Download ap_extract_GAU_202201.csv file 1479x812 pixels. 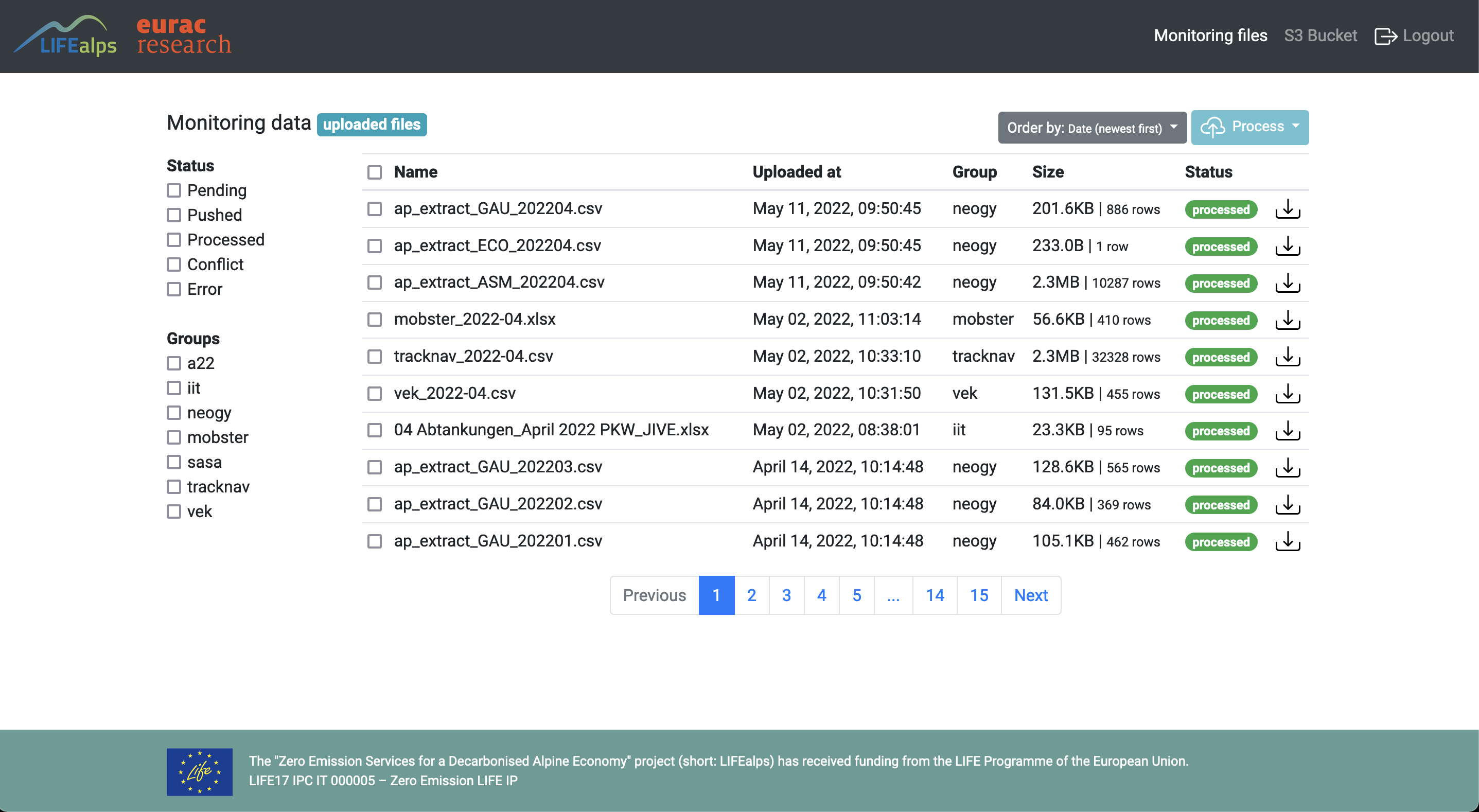point(1287,541)
